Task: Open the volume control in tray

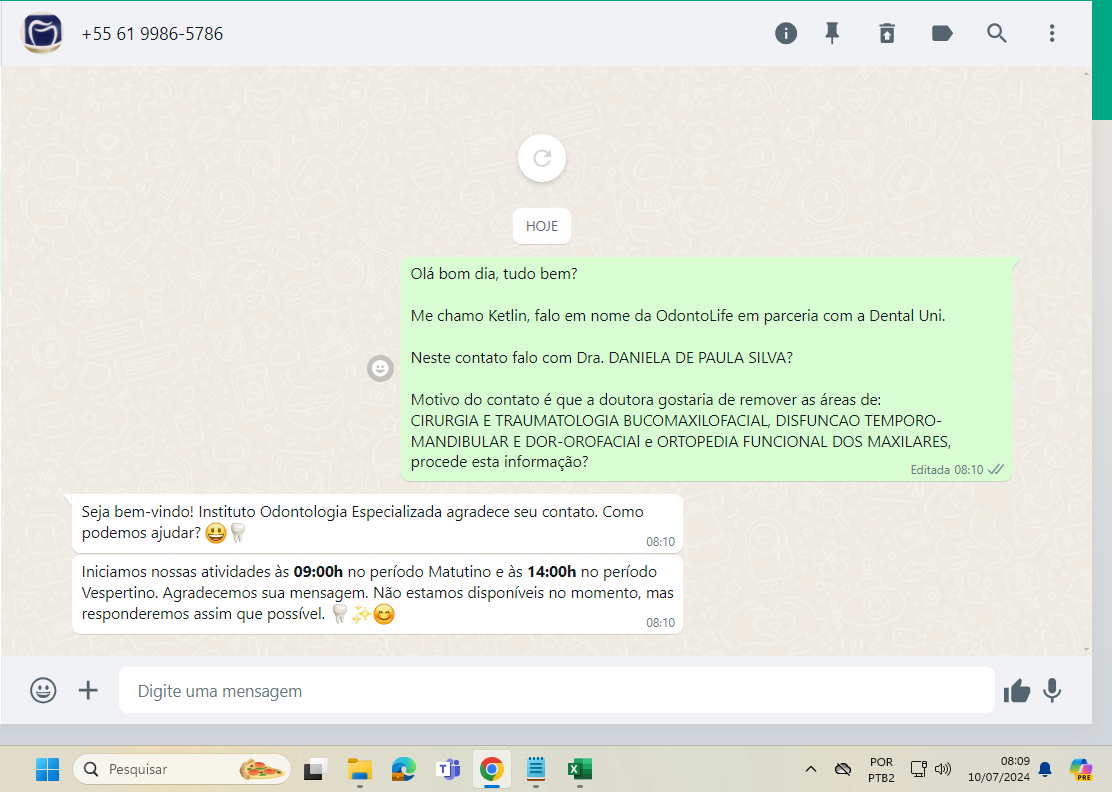Action: click(943, 769)
